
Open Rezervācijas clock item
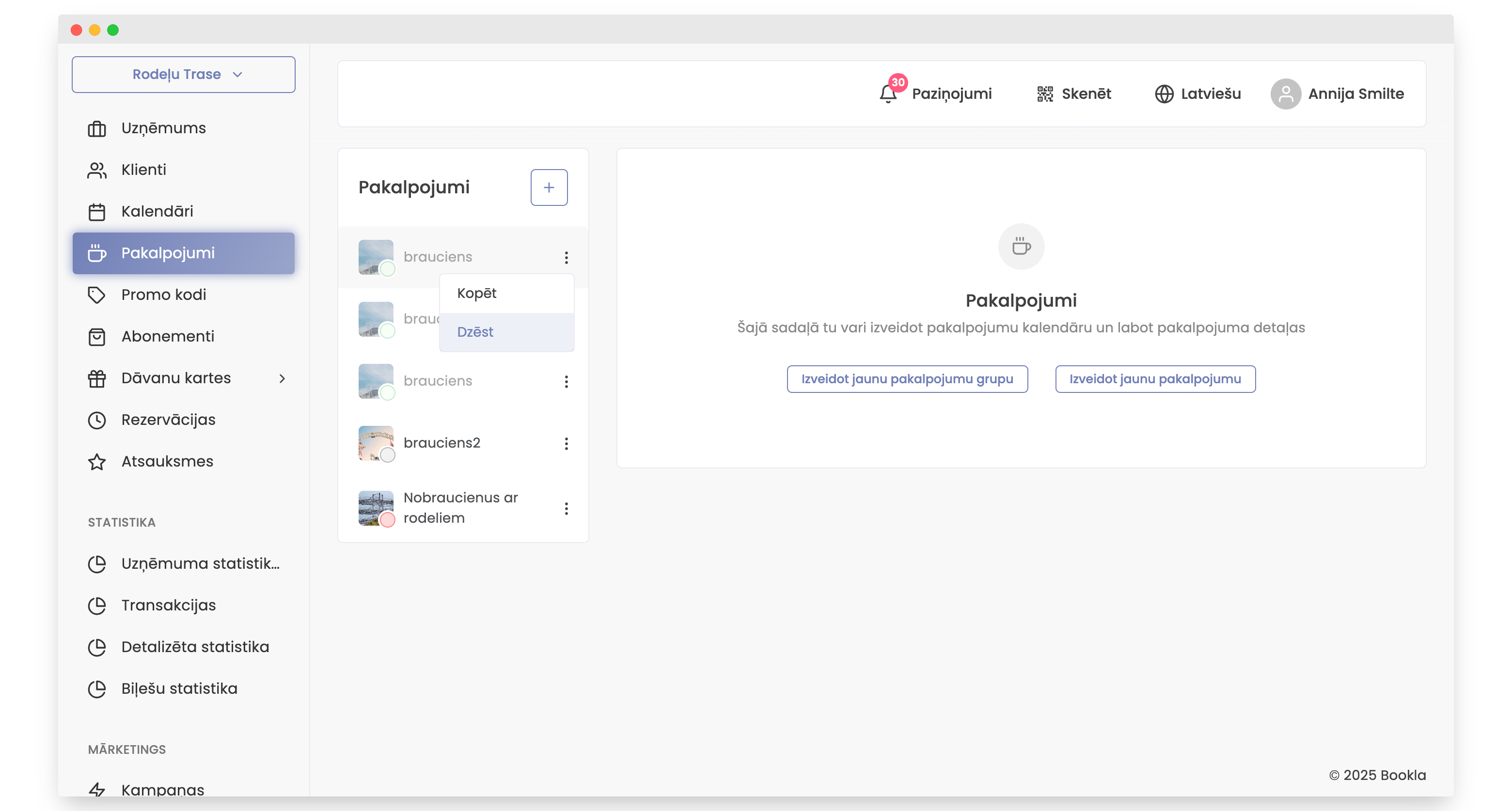tap(168, 420)
